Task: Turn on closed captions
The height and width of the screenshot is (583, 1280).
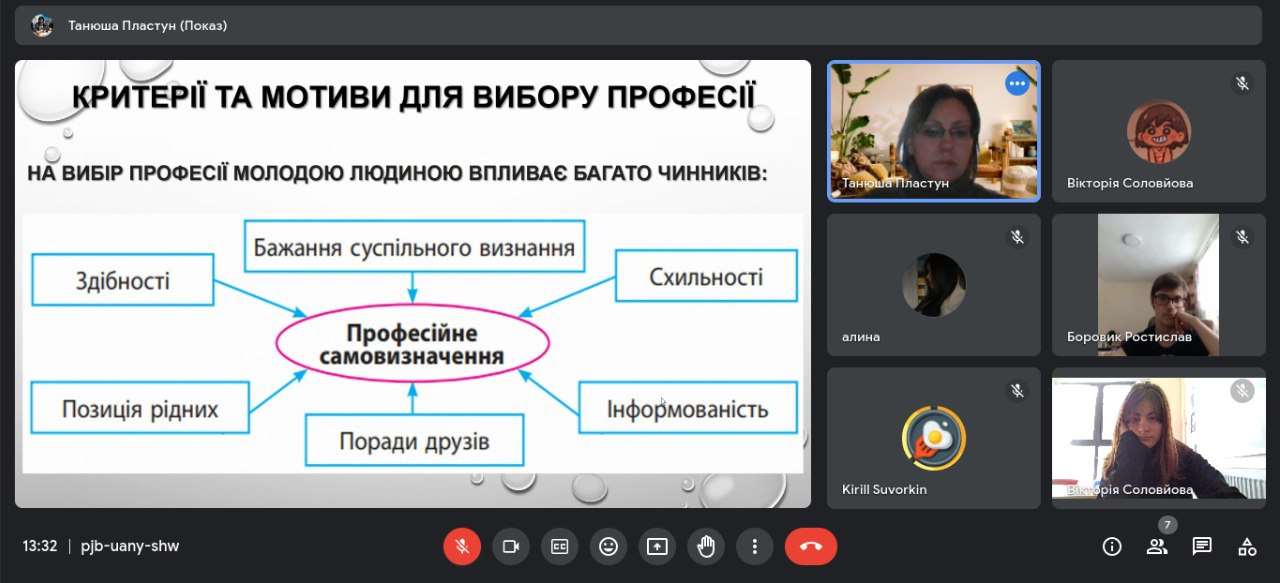Action: pos(560,546)
